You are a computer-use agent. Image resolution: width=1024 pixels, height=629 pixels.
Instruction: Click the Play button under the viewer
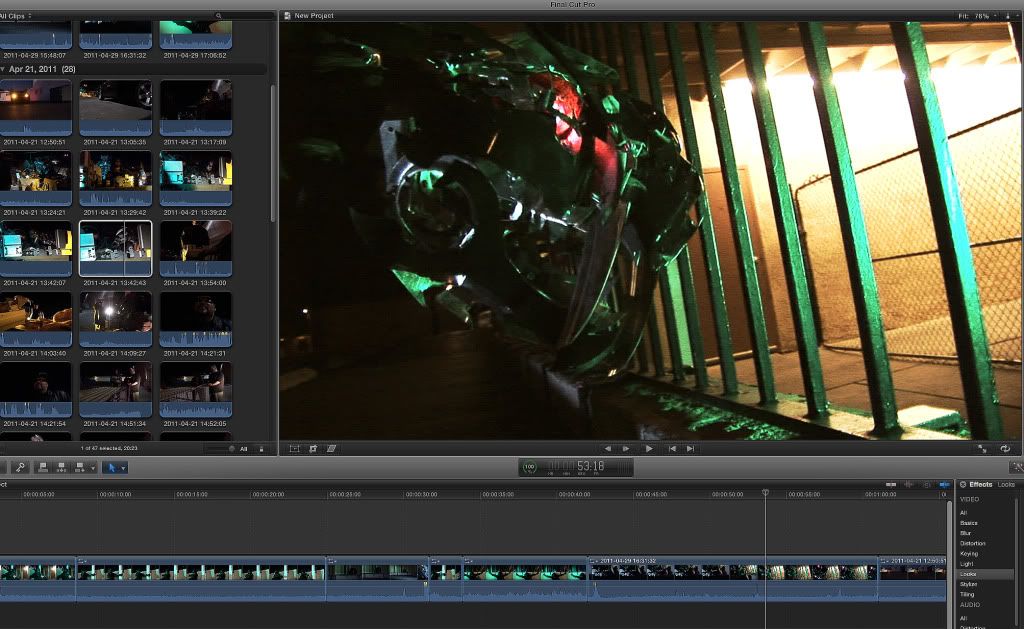coord(648,449)
